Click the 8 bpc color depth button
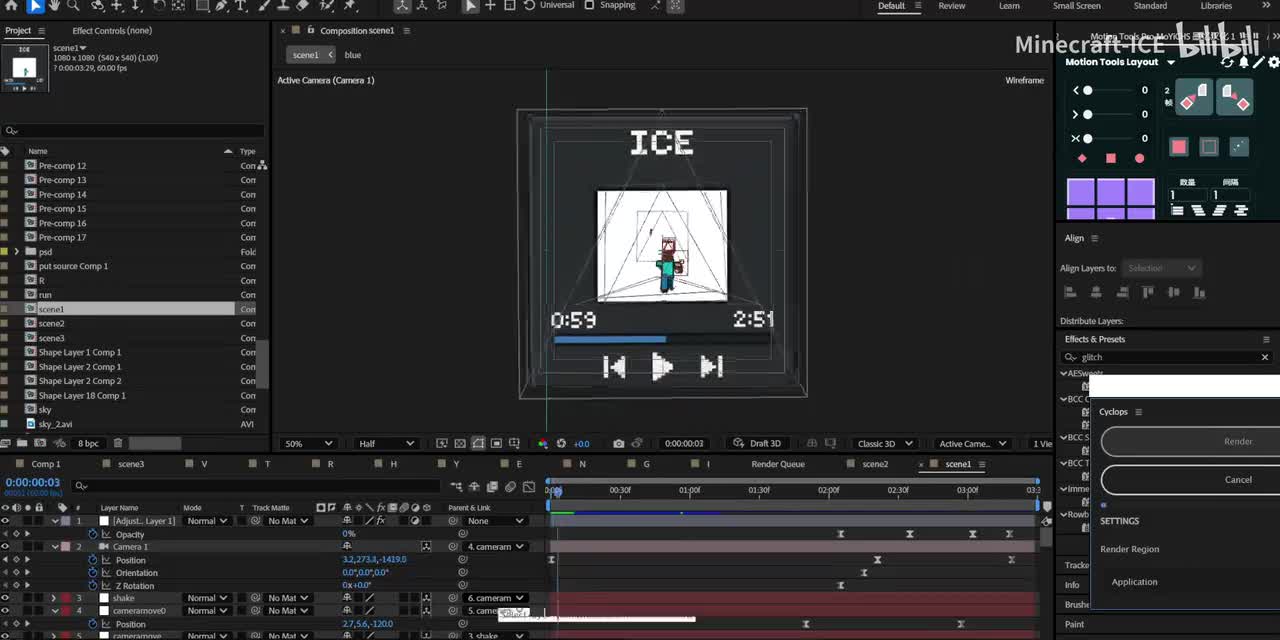Viewport: 1280px width, 640px height. (x=88, y=443)
